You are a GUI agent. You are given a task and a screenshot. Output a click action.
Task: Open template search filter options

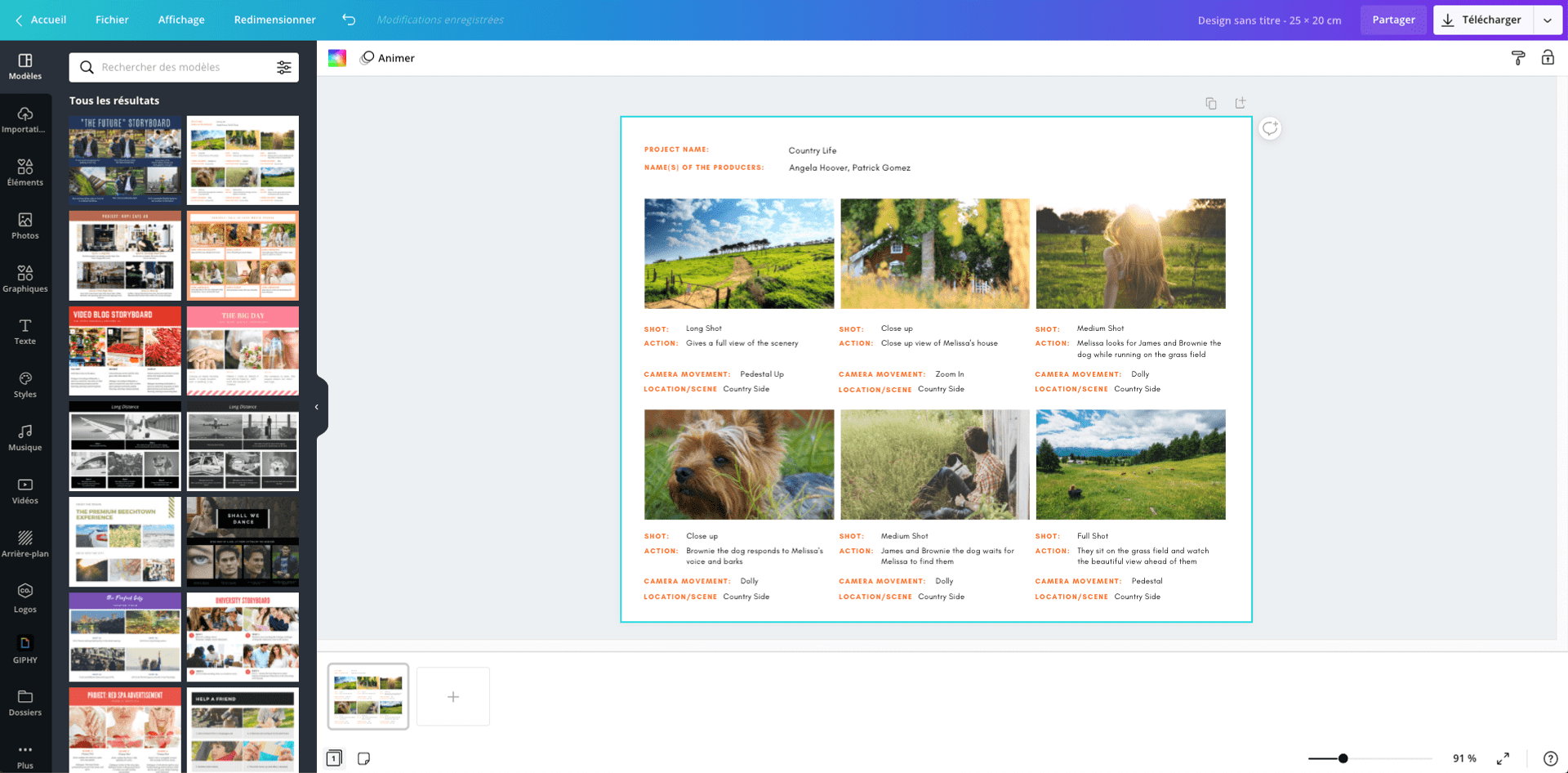click(x=283, y=67)
